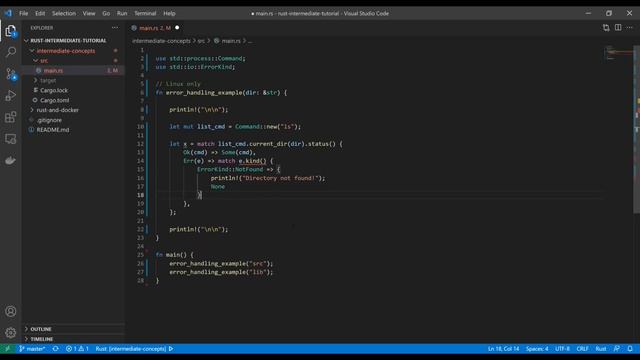This screenshot has height=360, width=640.
Task: Open README.md file
Action: tap(53, 130)
